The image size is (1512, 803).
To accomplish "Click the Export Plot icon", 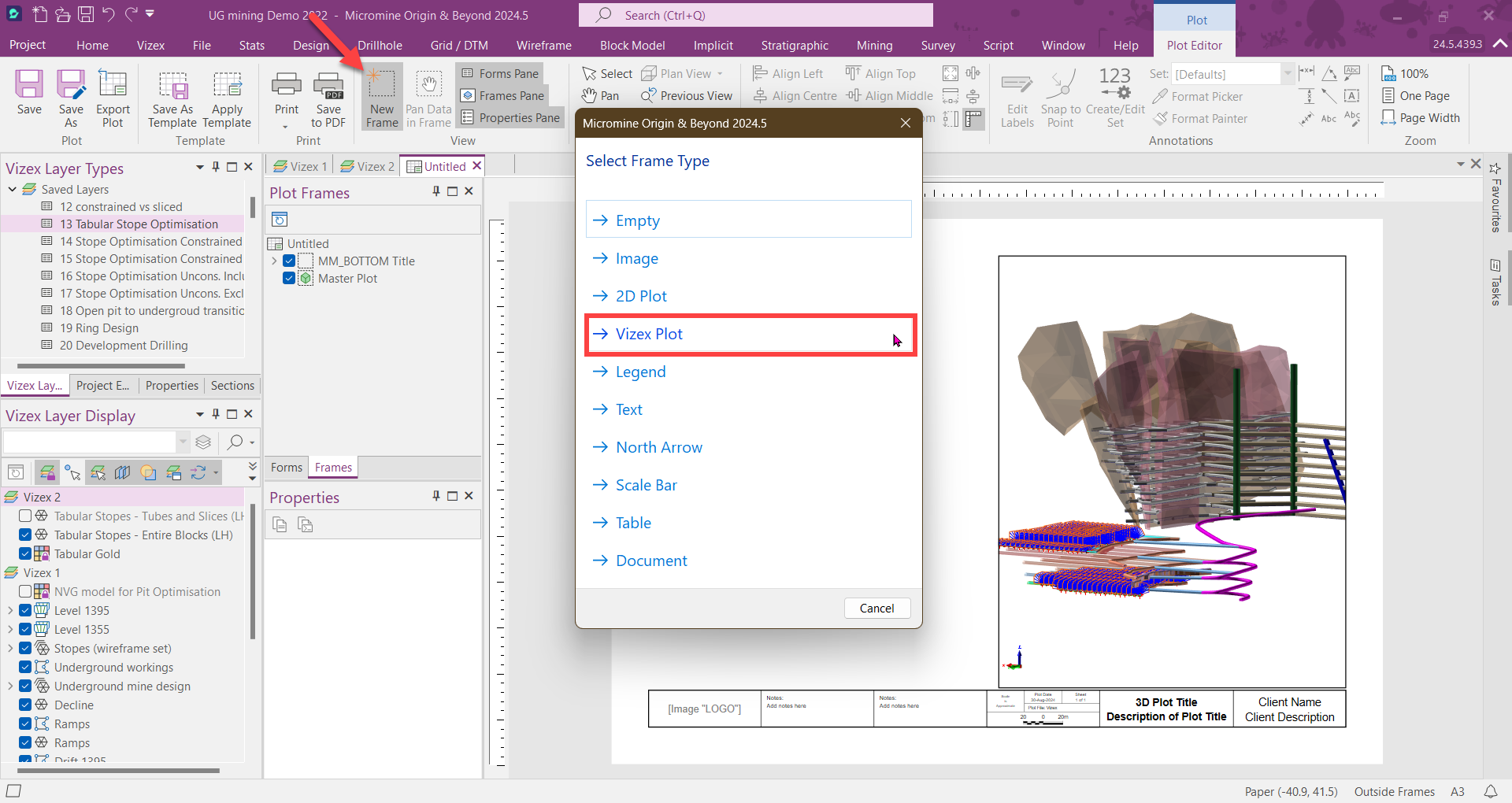I will (113, 95).
